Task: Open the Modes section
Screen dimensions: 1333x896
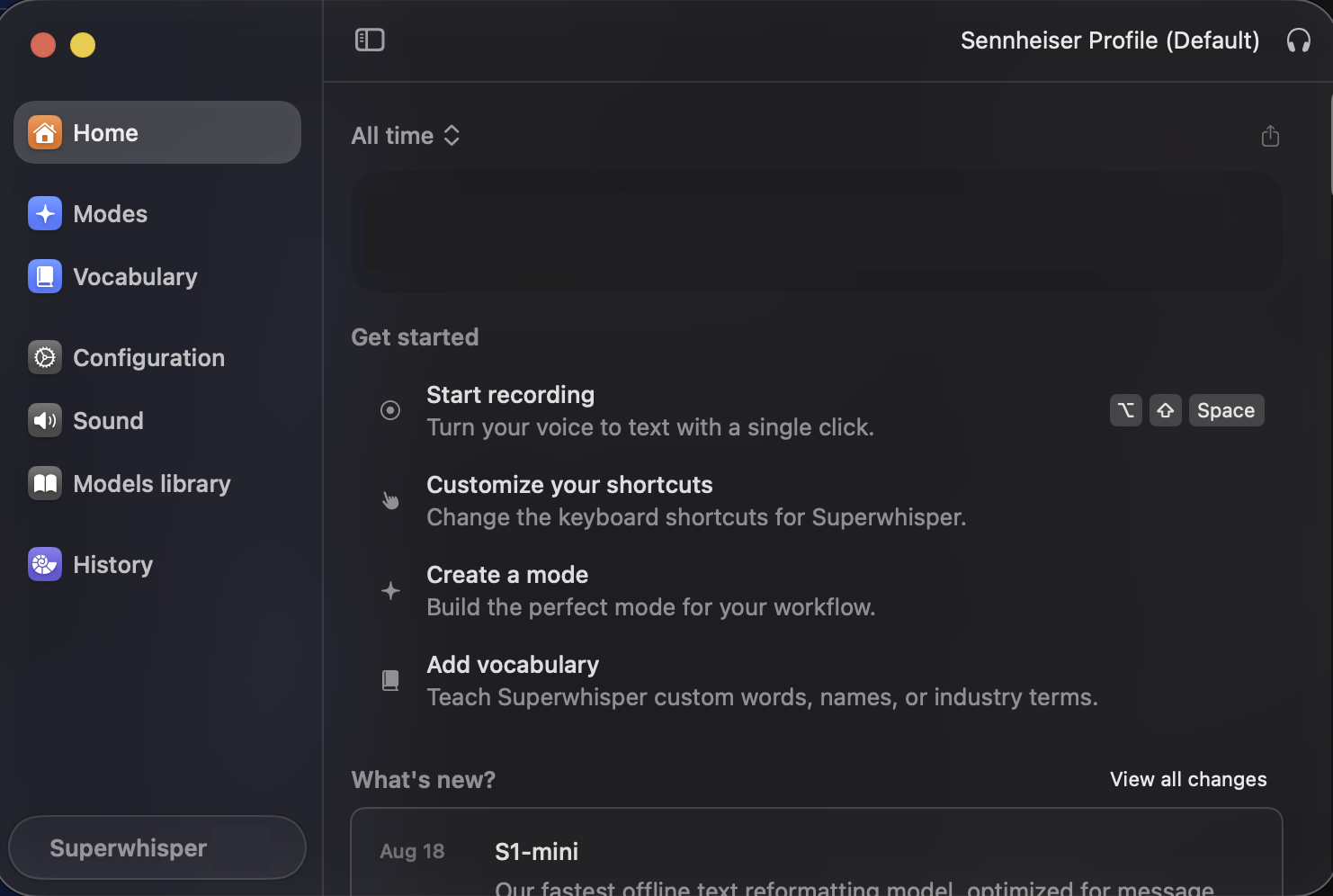Action: pyautogui.click(x=157, y=213)
